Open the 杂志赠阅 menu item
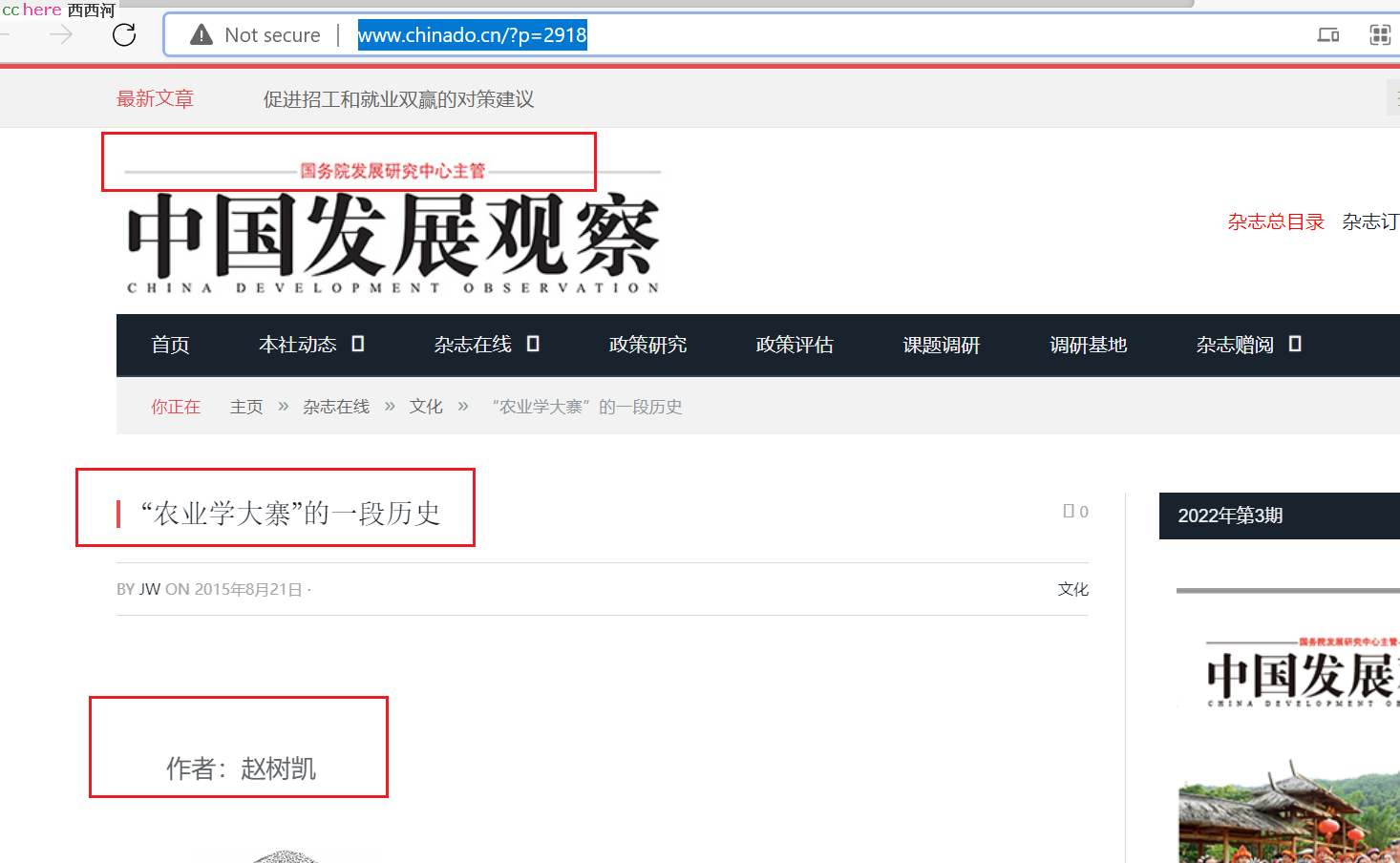This screenshot has width=1400, height=863. 1235,345
